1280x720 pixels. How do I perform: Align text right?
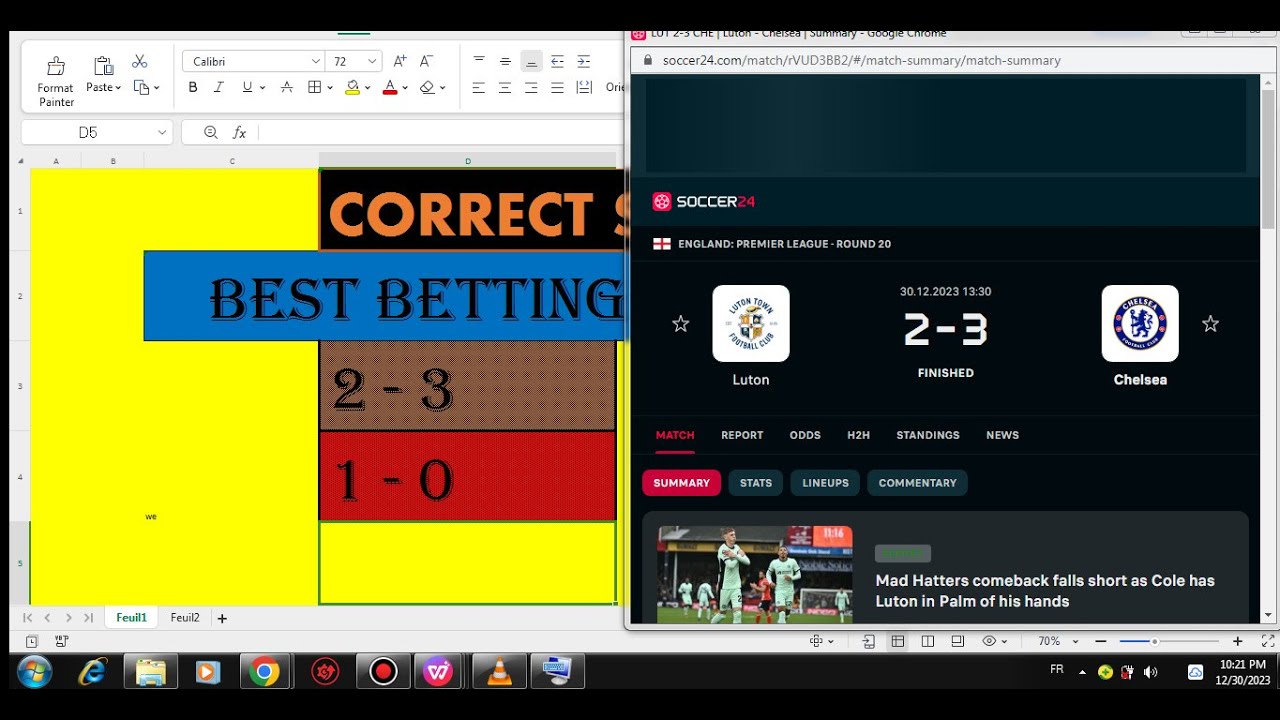(531, 88)
